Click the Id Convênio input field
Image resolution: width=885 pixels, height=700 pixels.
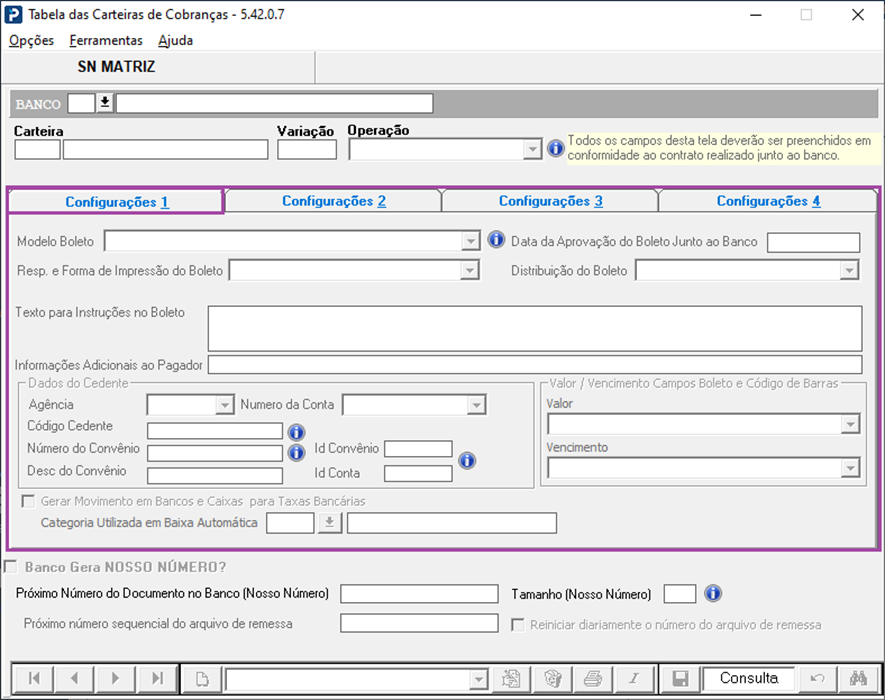coord(418,449)
